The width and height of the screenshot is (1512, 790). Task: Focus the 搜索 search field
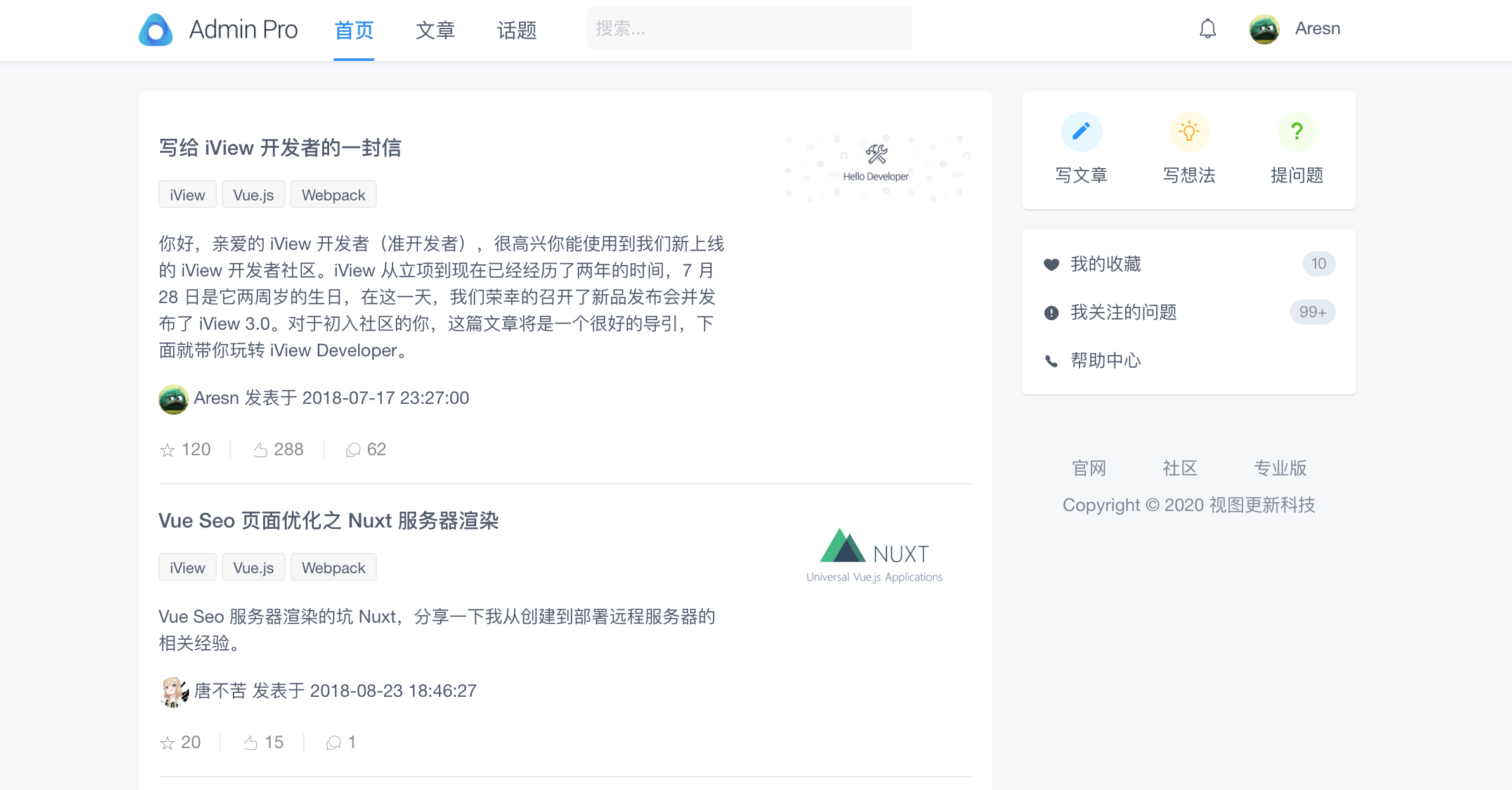pos(750,28)
